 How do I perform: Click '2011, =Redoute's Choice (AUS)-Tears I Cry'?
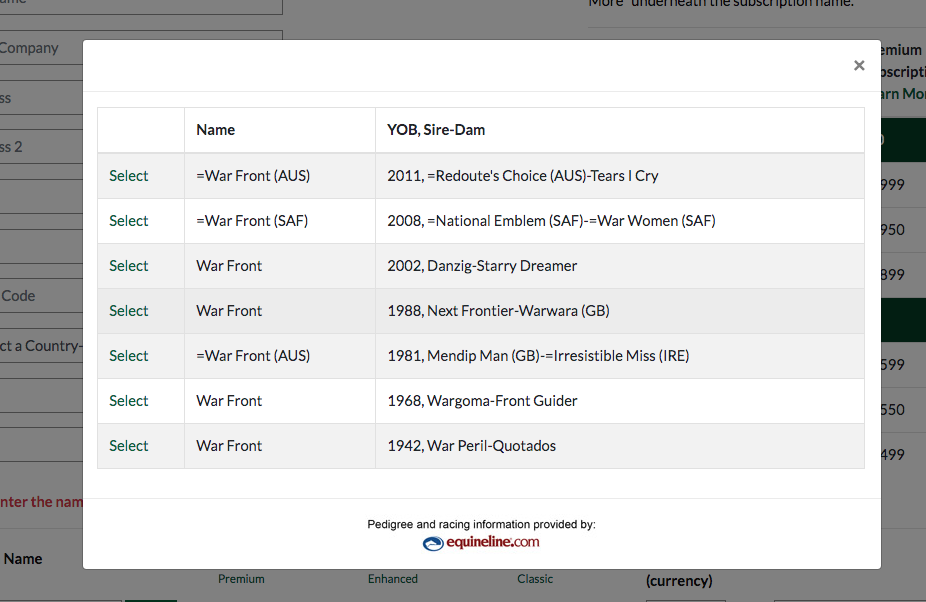[x=523, y=176]
